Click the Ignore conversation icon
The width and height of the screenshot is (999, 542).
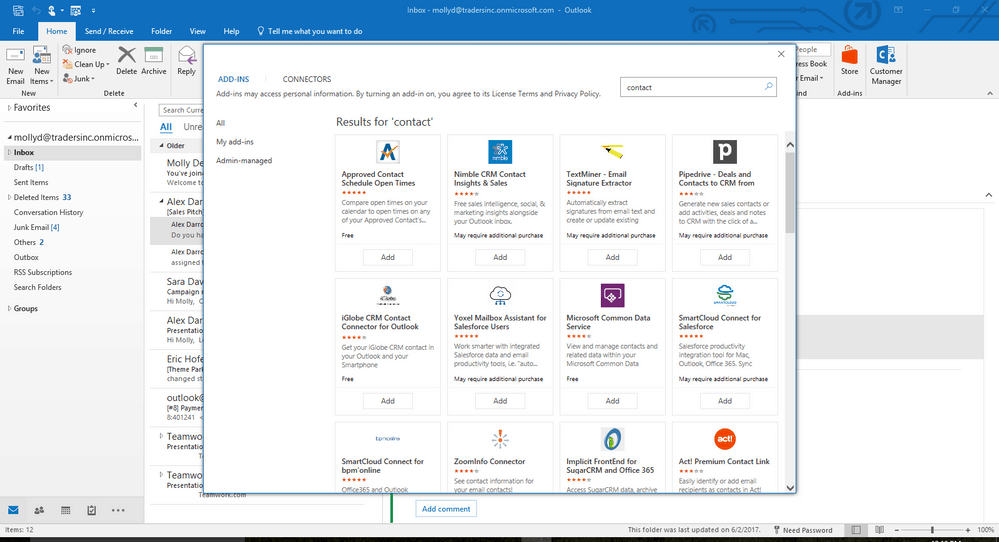point(67,50)
